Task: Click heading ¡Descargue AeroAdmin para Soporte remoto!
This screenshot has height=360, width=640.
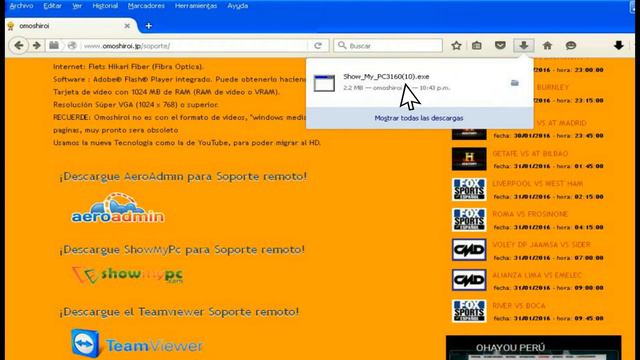Action: click(x=183, y=177)
